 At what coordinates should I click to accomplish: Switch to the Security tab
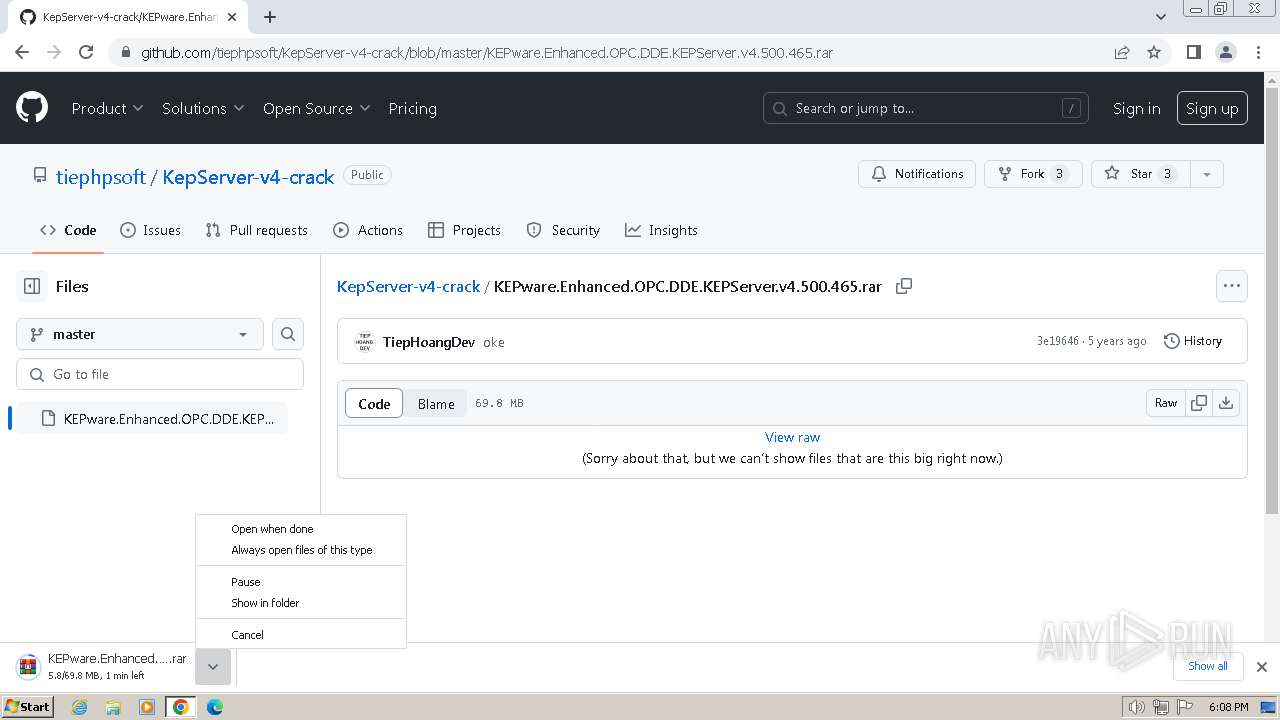(x=563, y=230)
